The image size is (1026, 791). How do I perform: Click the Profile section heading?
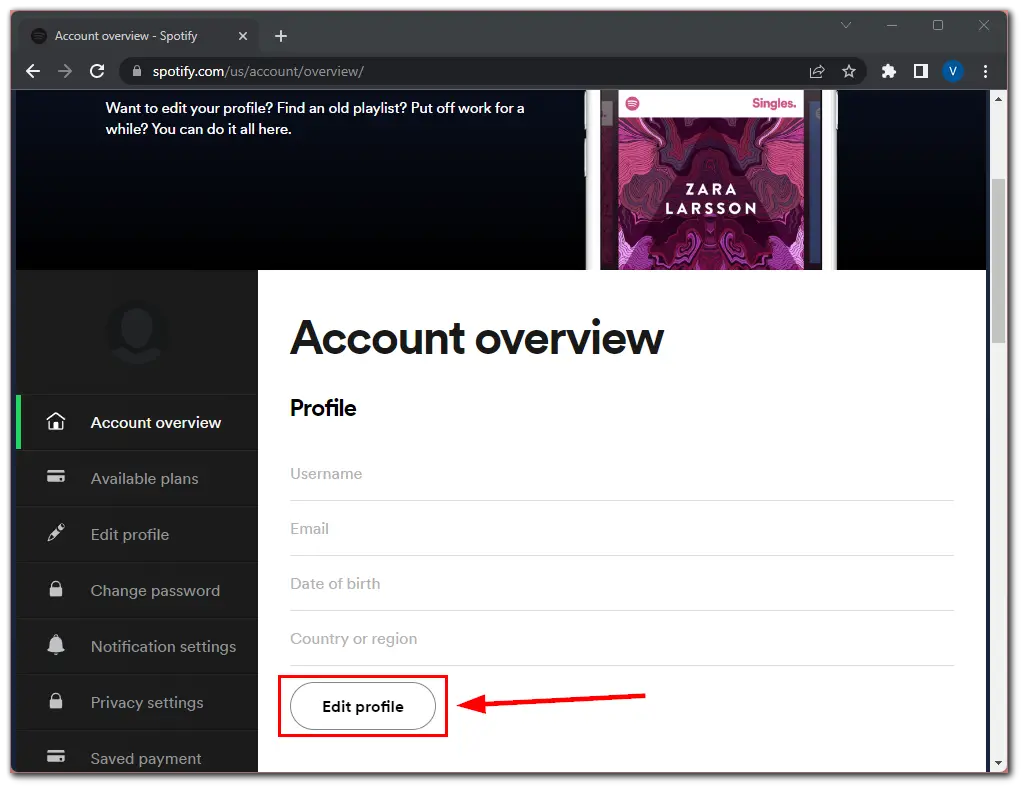323,408
